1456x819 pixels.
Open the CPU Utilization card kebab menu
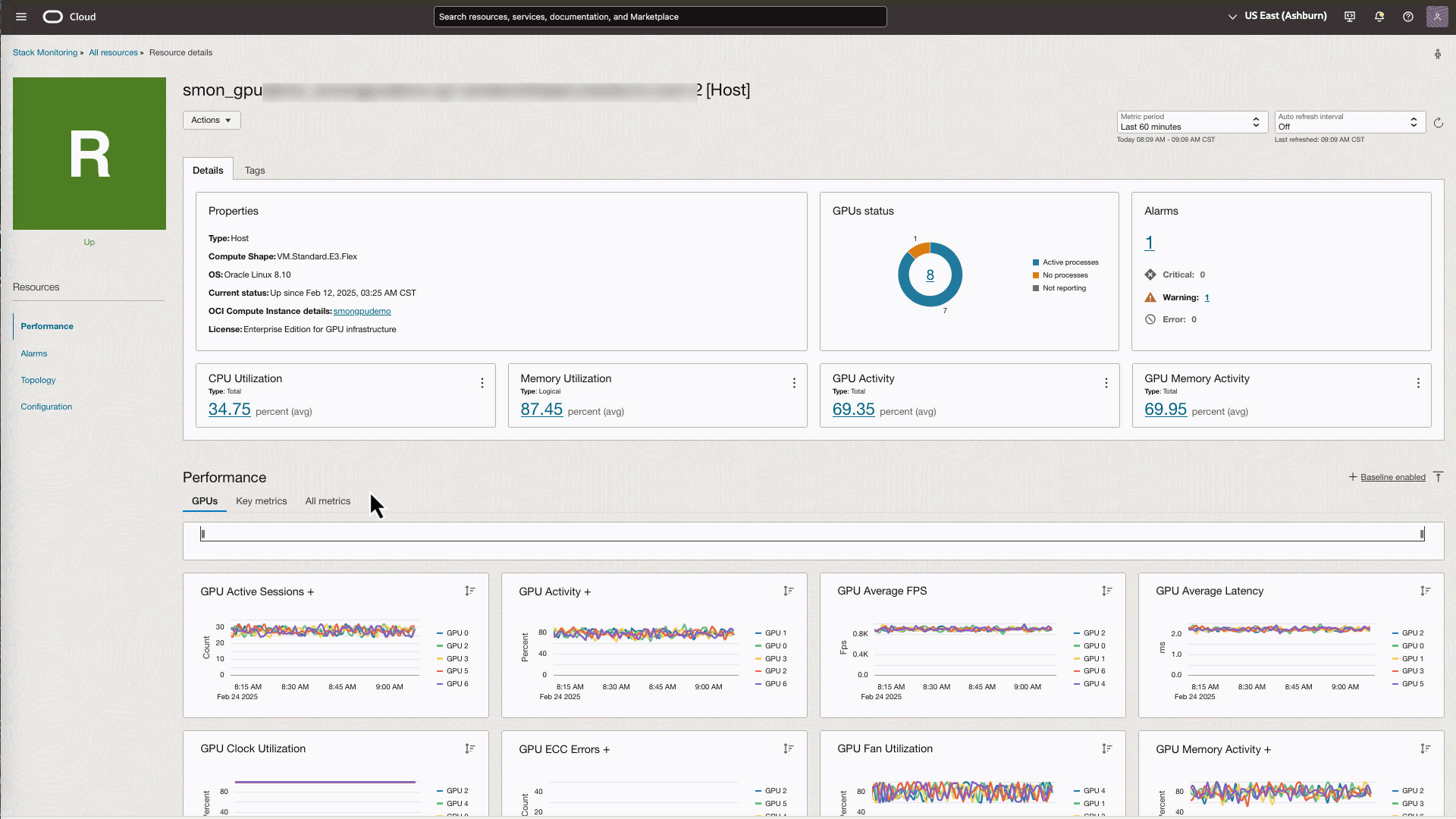point(482,383)
